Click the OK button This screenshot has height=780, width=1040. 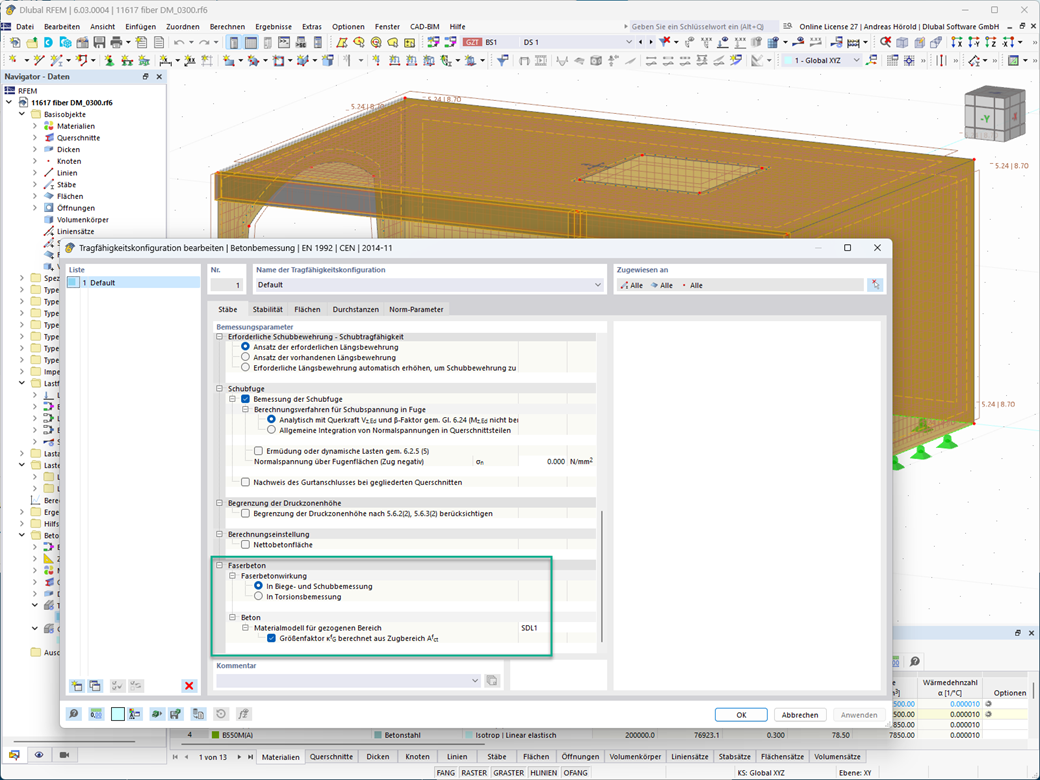pyautogui.click(x=741, y=715)
